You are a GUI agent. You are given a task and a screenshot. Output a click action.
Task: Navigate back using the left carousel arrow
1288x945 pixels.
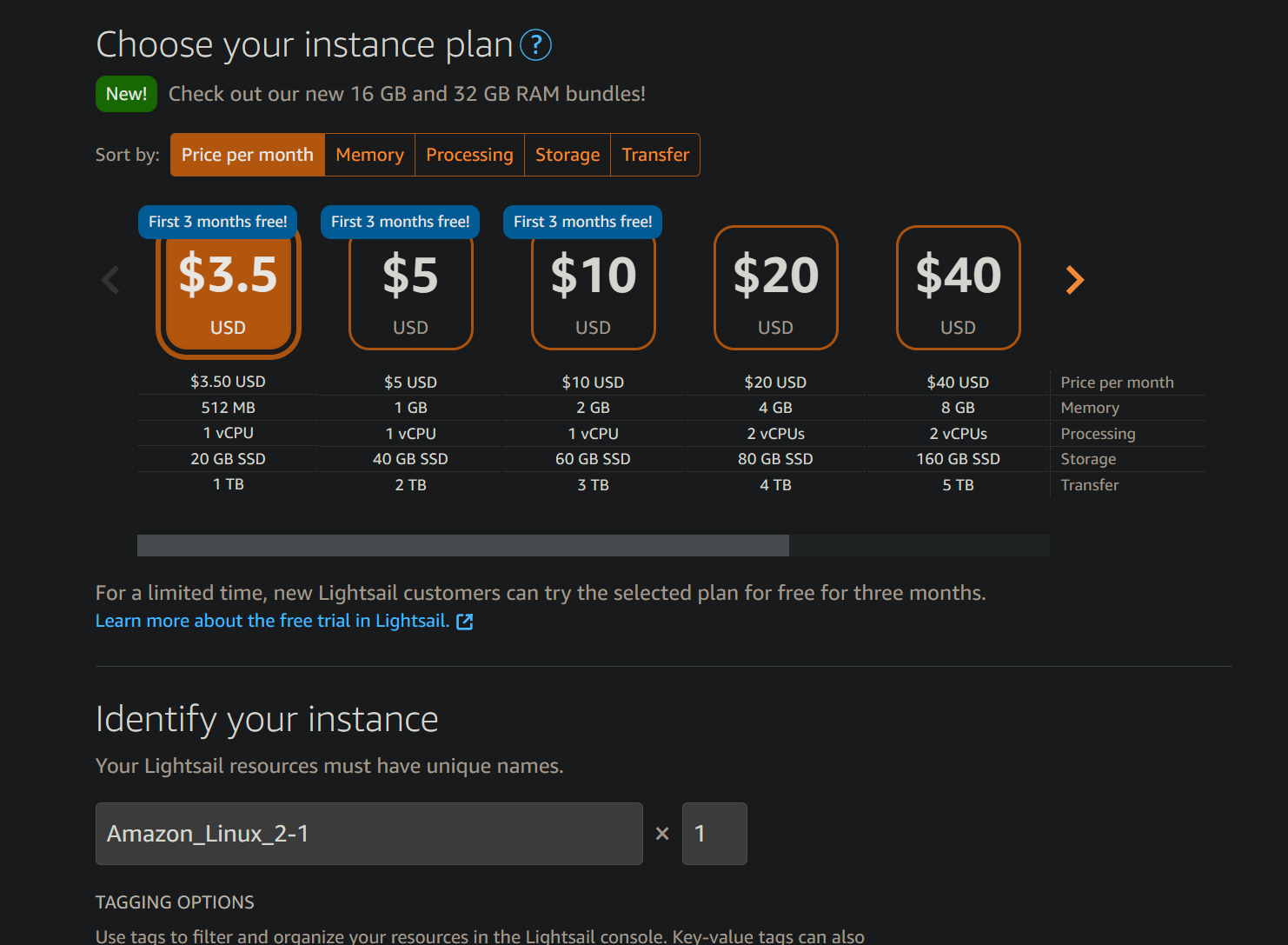coord(110,279)
